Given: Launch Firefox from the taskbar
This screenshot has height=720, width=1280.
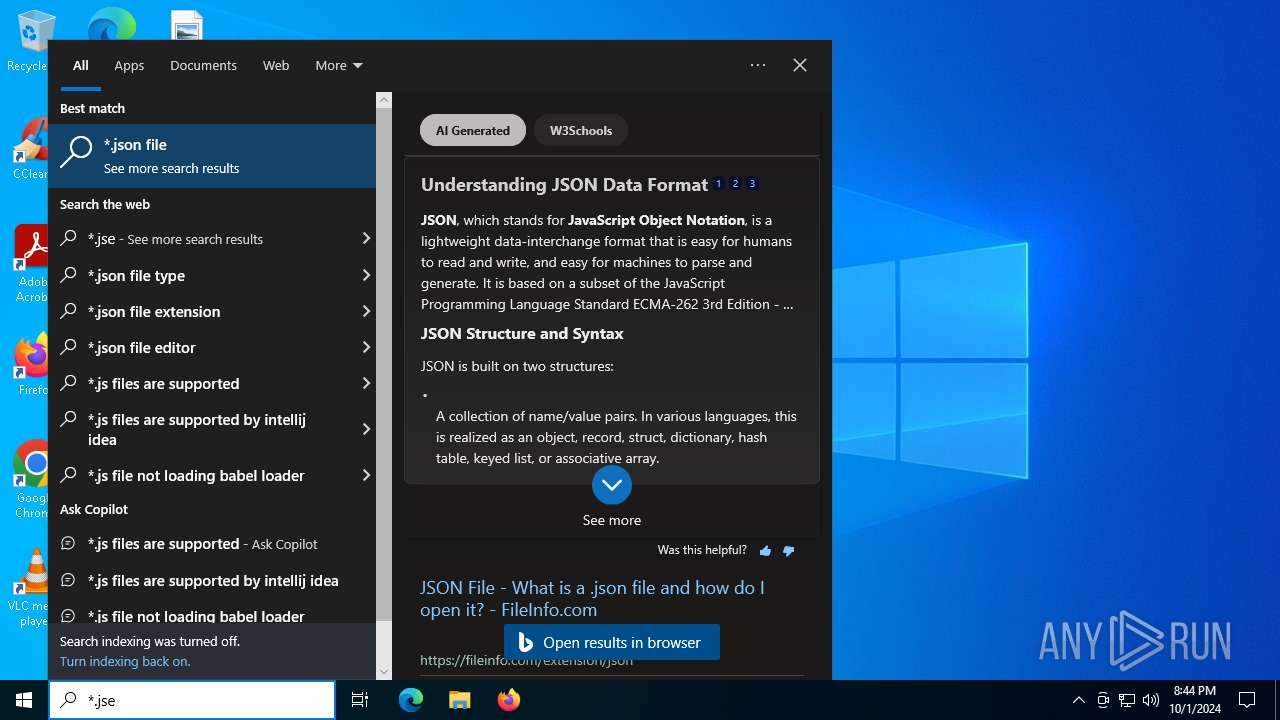Looking at the screenshot, I should pos(508,700).
